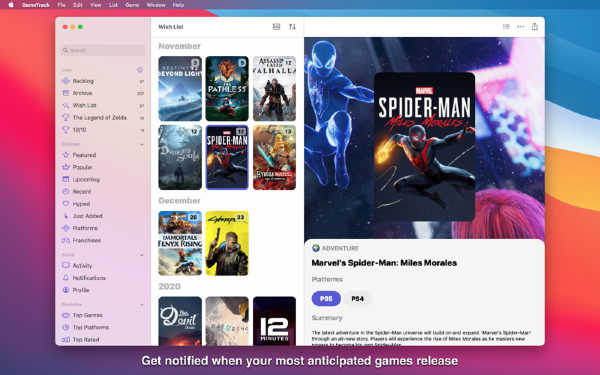Click the share icon

point(535,26)
